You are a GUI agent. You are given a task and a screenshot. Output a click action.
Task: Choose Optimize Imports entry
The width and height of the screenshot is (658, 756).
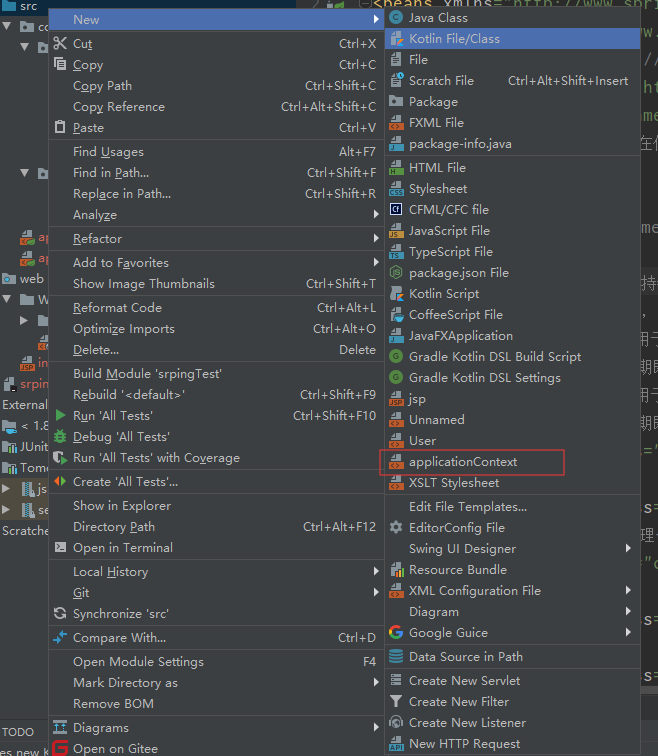[216, 329]
